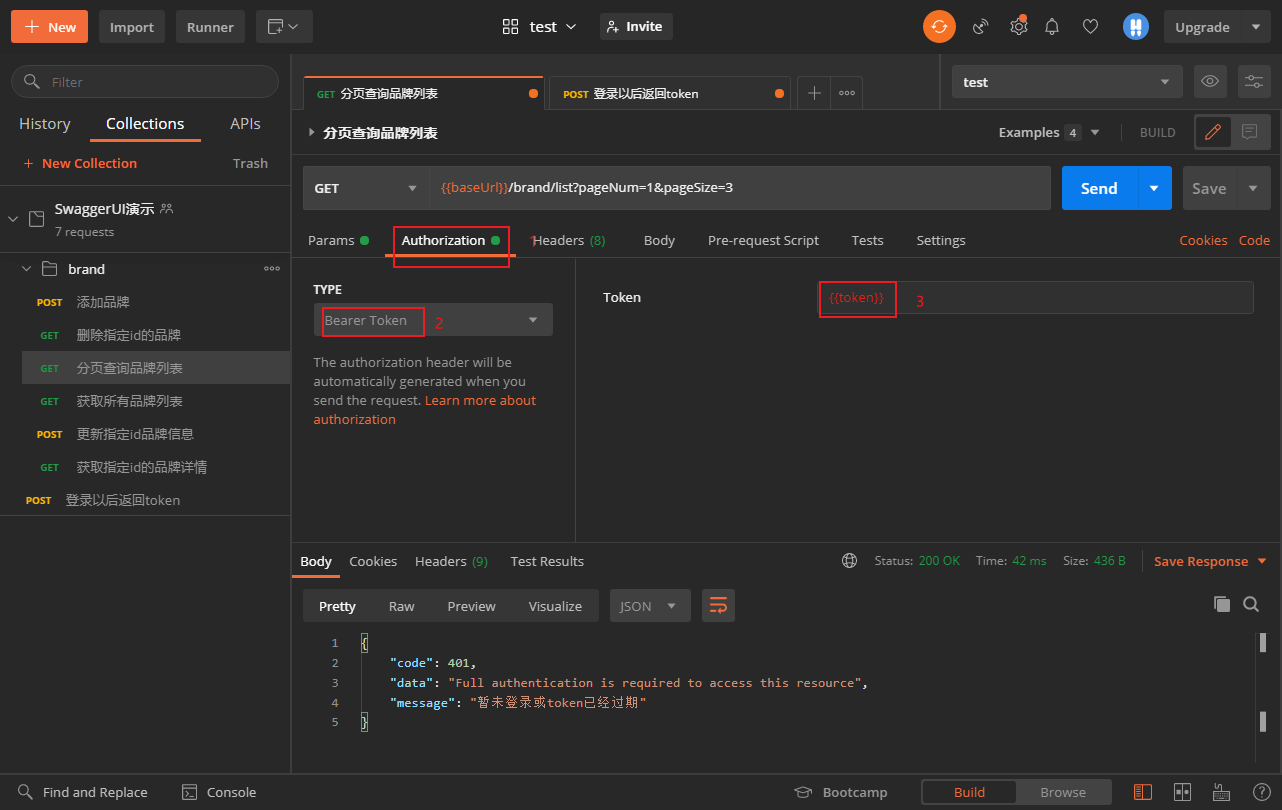Open the test environment dropdown
Screen dimensions: 1282x810
click(1067, 82)
